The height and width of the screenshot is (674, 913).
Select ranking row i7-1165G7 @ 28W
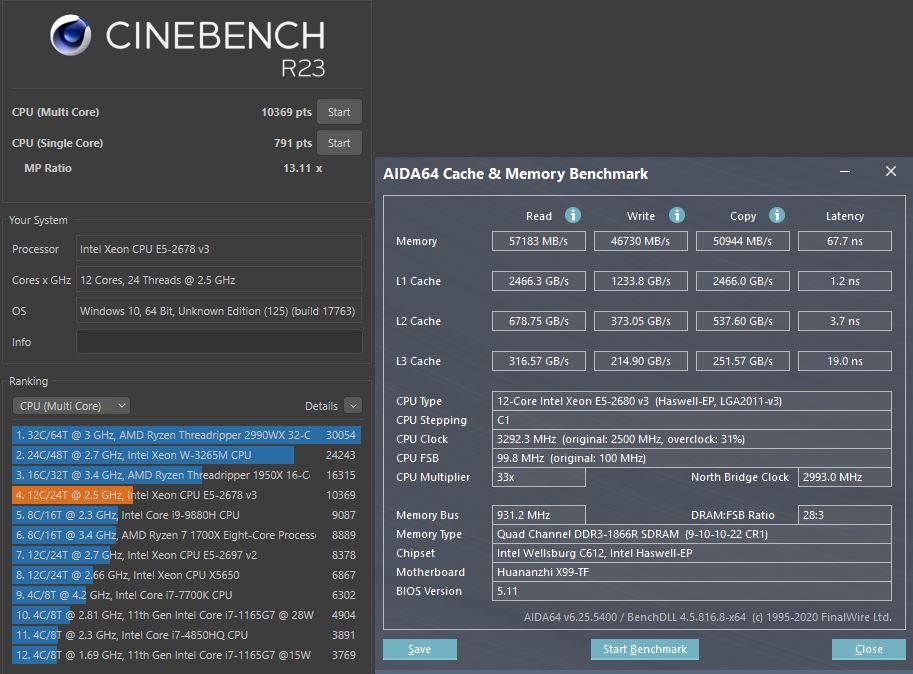[x=186, y=615]
